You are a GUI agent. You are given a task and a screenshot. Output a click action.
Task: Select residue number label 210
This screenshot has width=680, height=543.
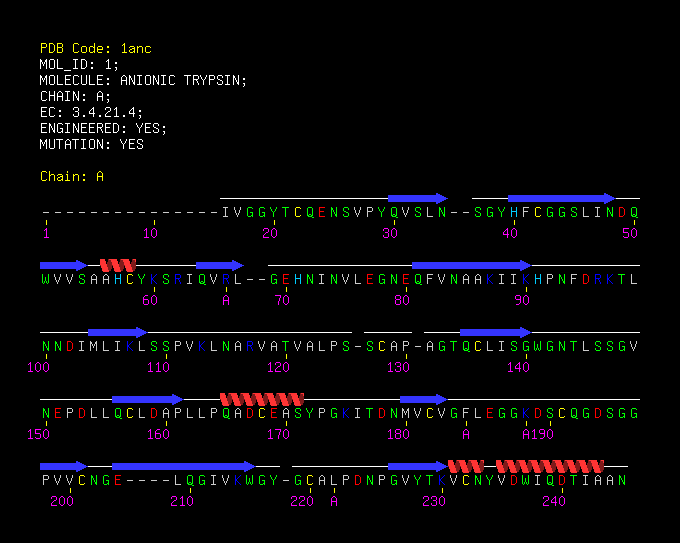tap(182, 501)
